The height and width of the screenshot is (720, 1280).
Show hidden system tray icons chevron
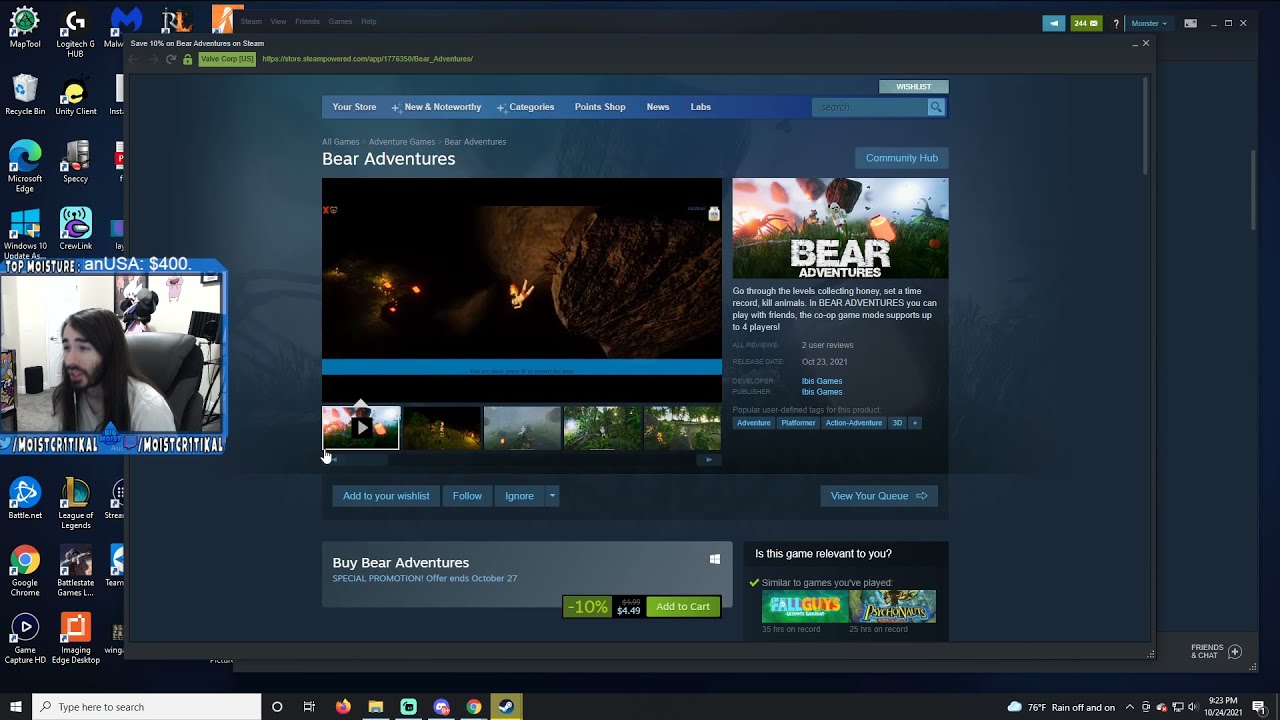tap(1129, 707)
